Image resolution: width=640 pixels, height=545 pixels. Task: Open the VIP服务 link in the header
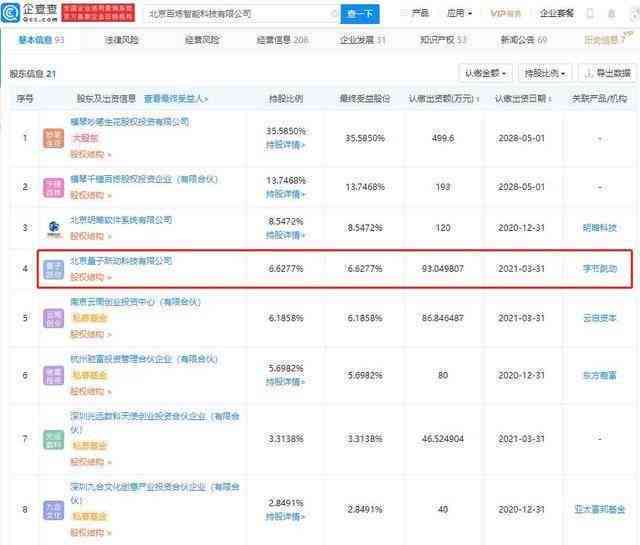pyautogui.click(x=506, y=13)
